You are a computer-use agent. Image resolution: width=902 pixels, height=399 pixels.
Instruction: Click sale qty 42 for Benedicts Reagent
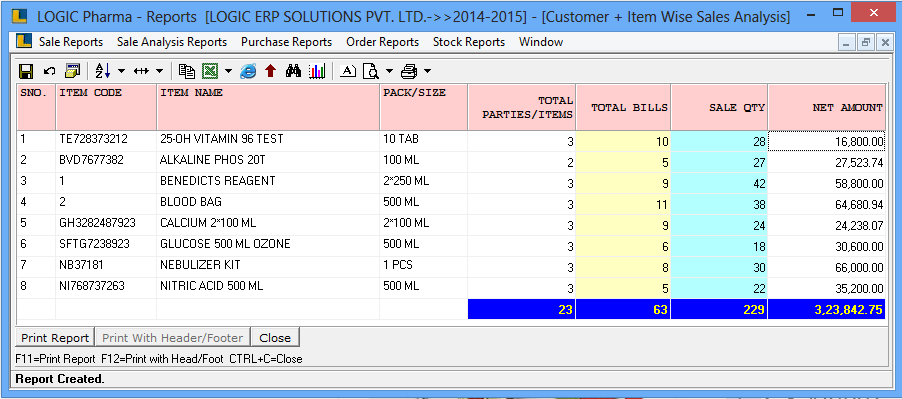(x=719, y=183)
